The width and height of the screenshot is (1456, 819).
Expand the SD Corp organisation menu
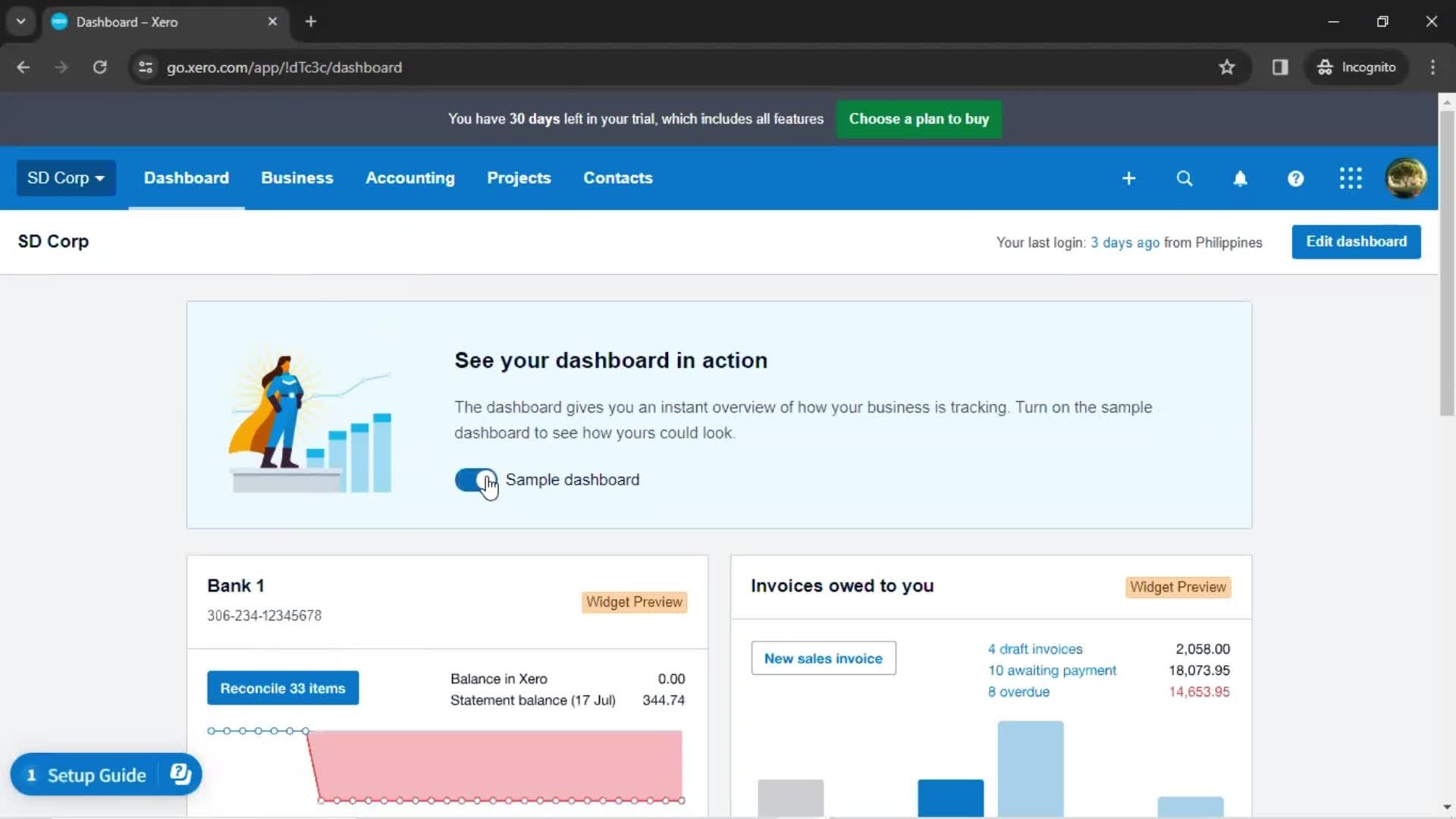click(x=66, y=178)
